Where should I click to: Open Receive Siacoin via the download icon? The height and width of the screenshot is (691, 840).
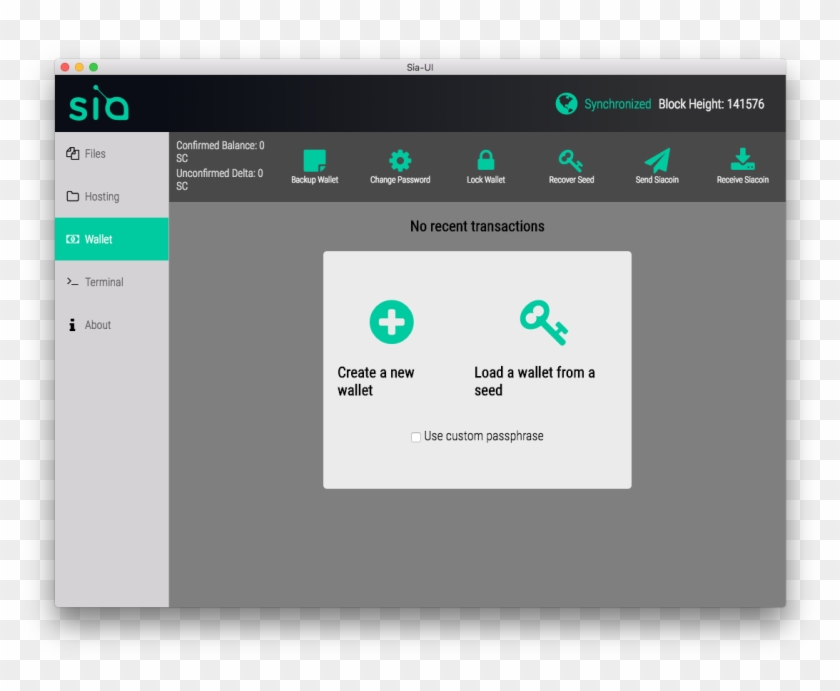click(742, 160)
